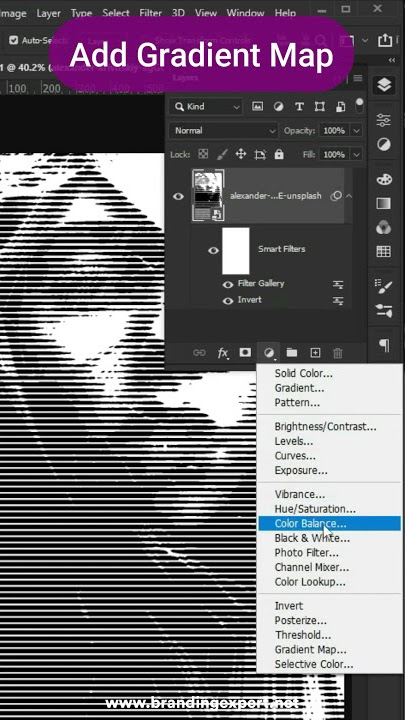This screenshot has width=405, height=720.
Task: Open the View menu
Action: [206, 13]
